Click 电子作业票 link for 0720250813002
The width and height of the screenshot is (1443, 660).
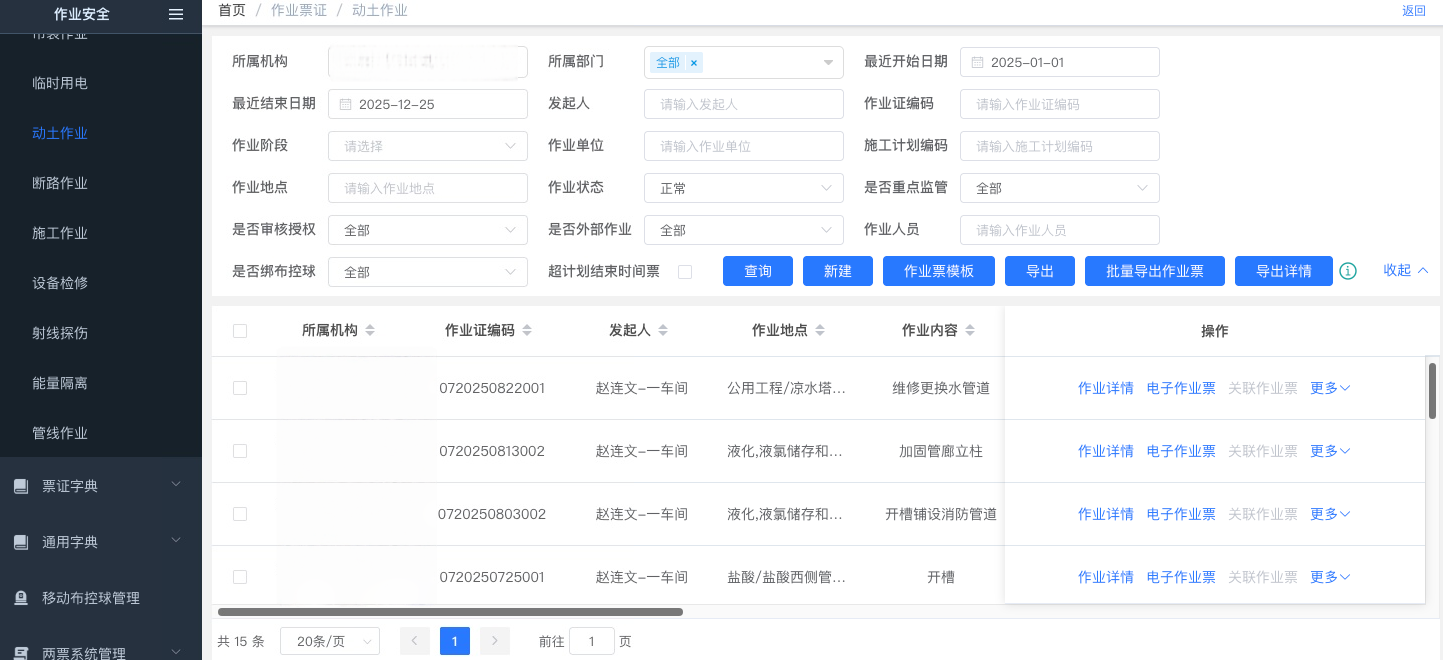[x=1180, y=451]
